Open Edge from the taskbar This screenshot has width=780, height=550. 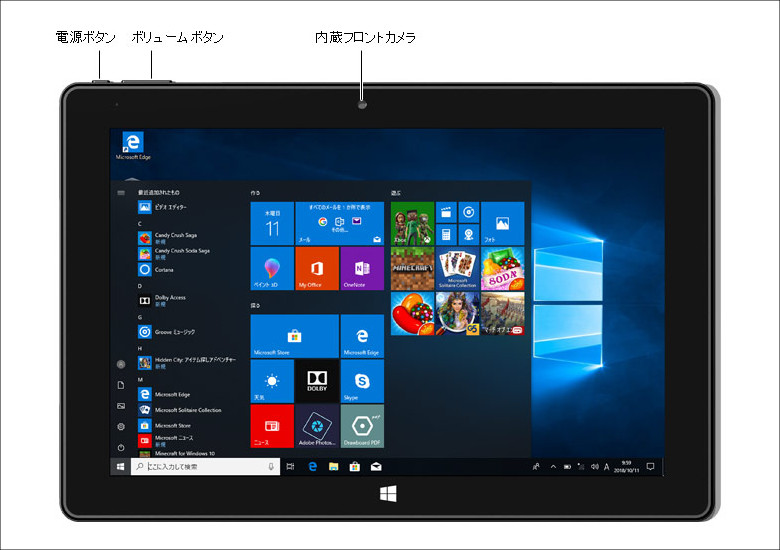312,466
